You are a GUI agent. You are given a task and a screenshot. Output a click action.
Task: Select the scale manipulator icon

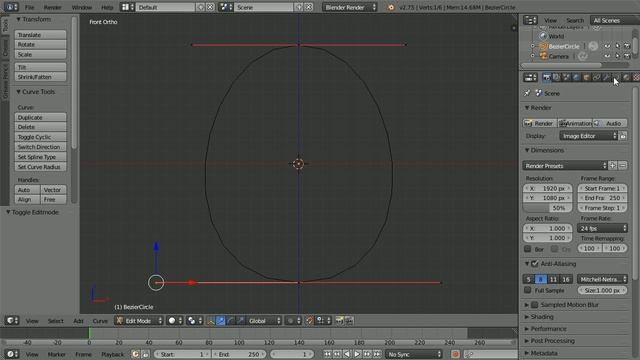pos(240,321)
